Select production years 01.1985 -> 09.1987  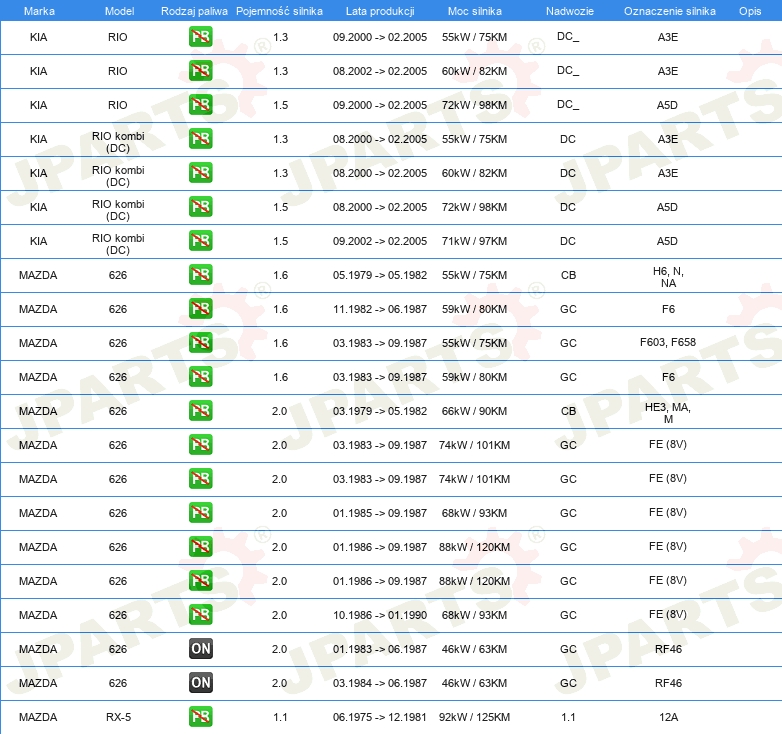(x=380, y=513)
